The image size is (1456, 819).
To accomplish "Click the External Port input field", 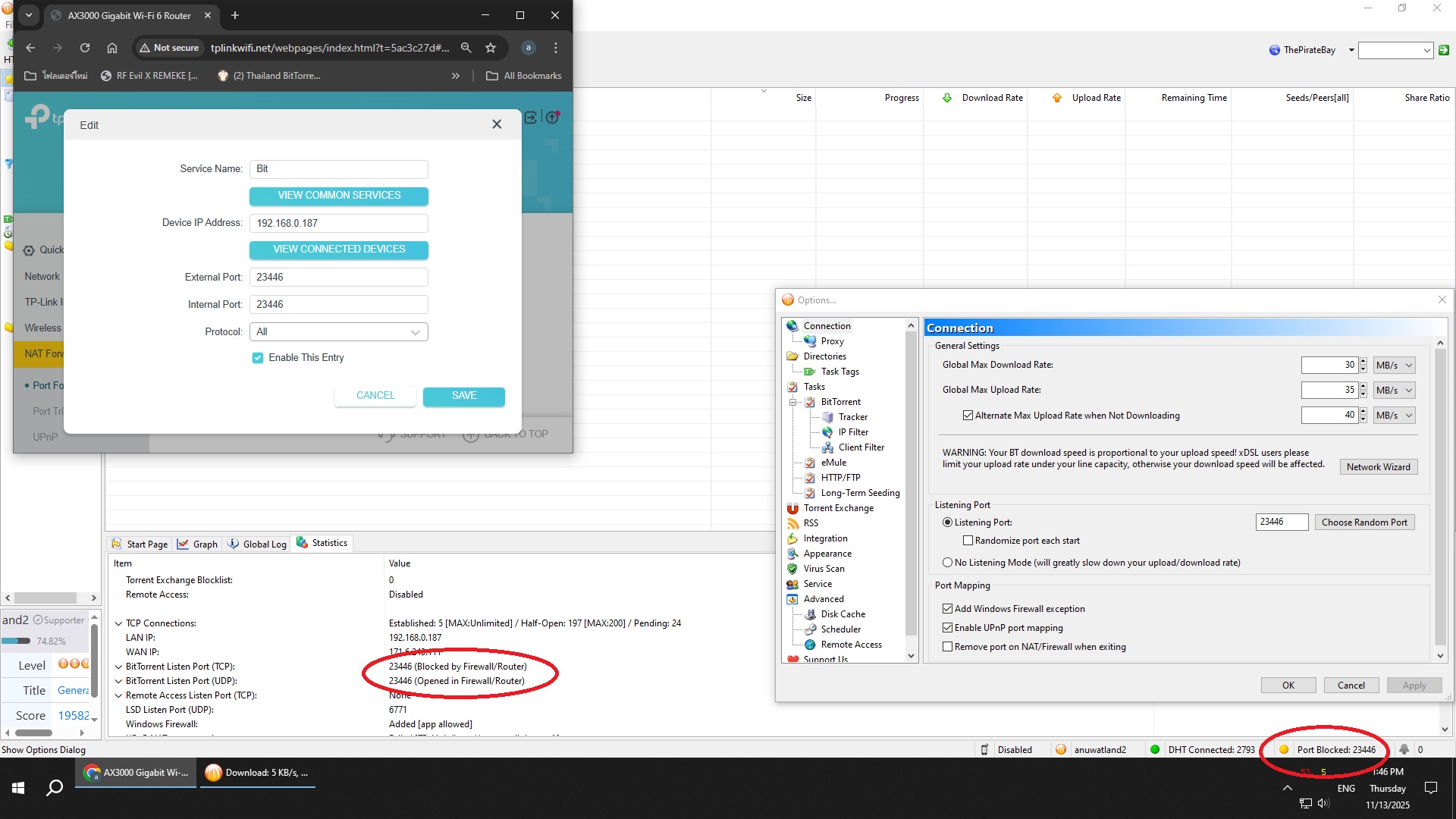I will coord(338,278).
